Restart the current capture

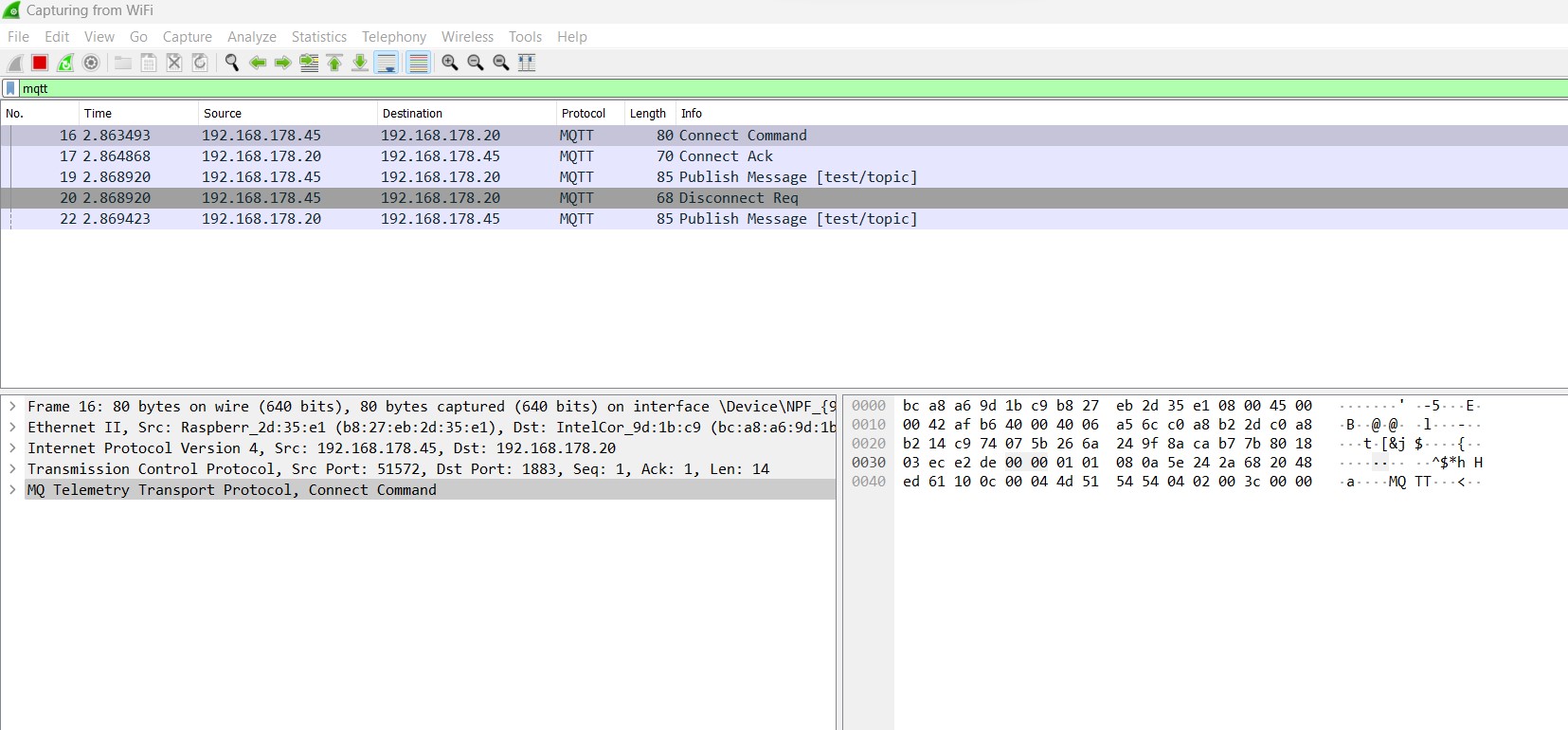65,63
